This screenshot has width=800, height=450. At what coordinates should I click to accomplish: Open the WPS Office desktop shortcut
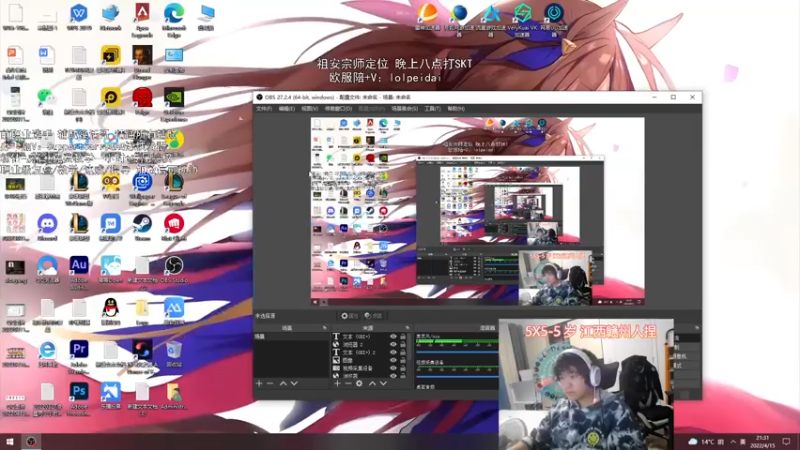pos(79,17)
